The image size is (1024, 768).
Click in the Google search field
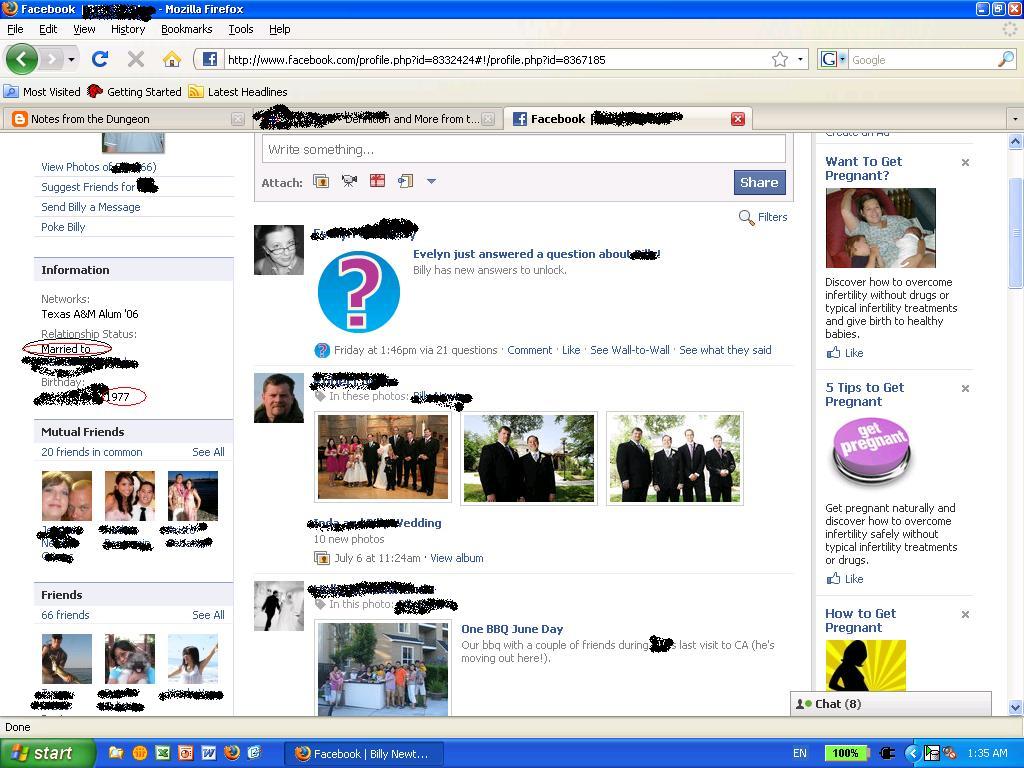922,59
